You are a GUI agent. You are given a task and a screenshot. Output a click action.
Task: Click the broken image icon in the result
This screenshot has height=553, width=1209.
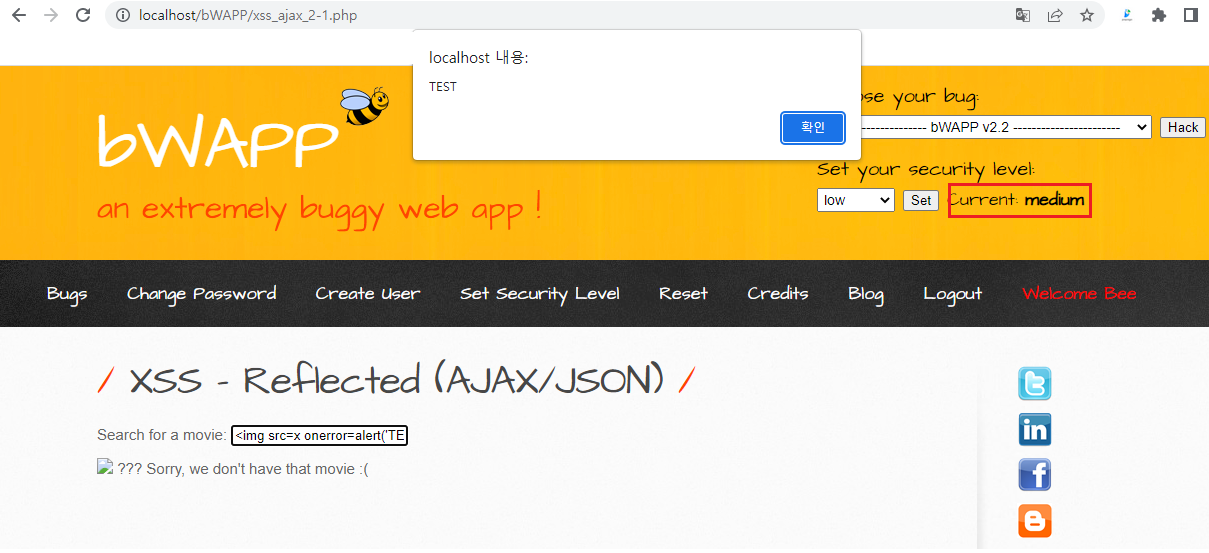pos(105,466)
